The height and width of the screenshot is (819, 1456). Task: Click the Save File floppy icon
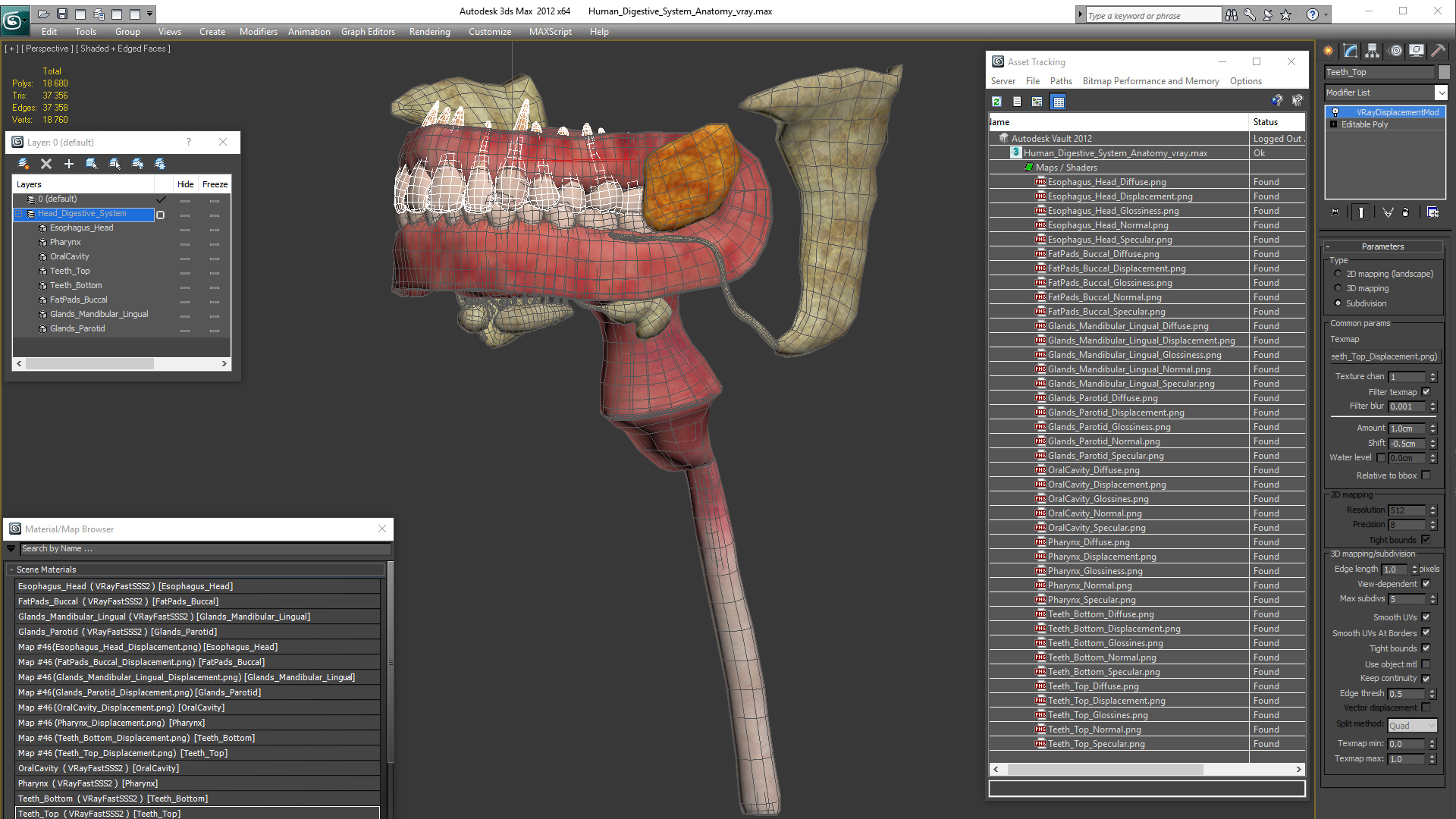[62, 14]
